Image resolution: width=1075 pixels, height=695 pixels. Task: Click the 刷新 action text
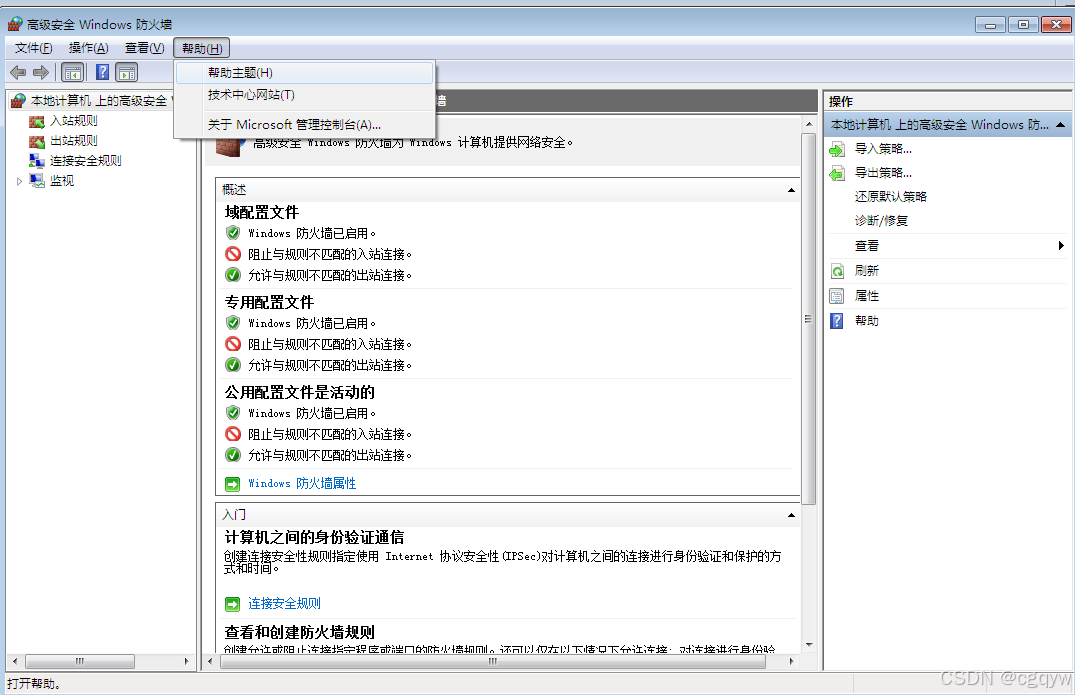(867, 271)
